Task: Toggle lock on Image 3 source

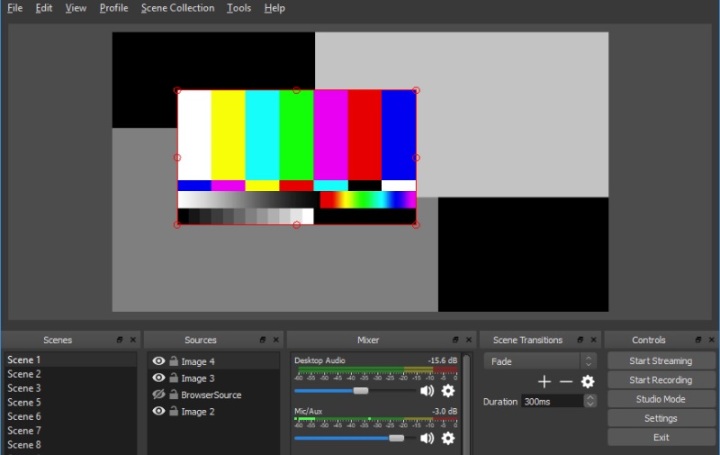Action: coord(174,377)
